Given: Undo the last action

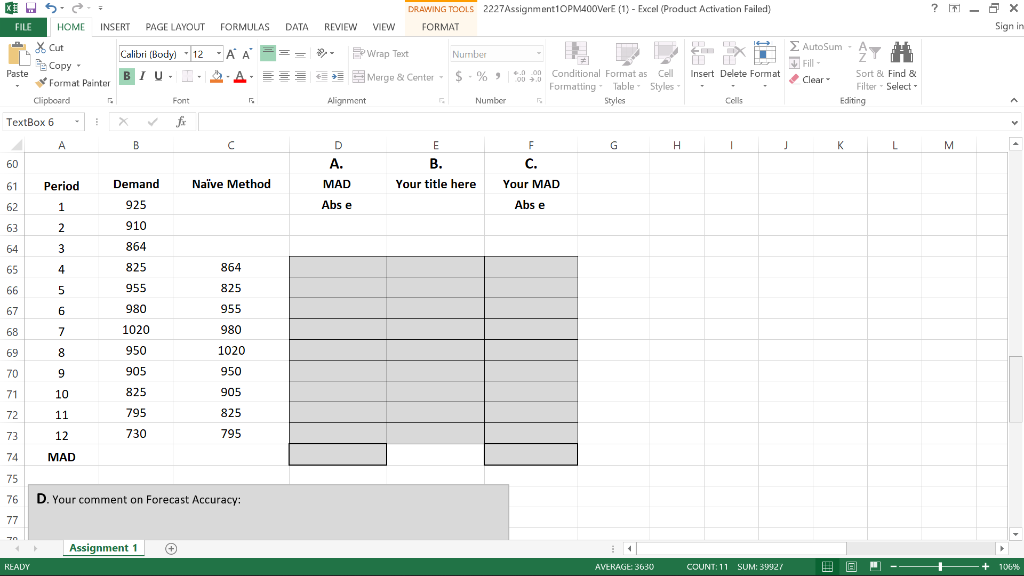Looking at the screenshot, I should pyautogui.click(x=50, y=8).
